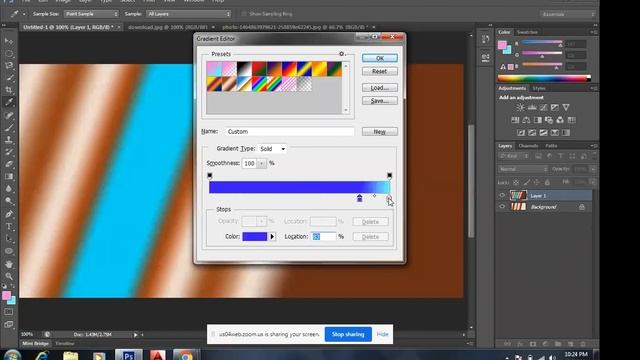Viewport: 640px width, 360px height.
Task: Add a Levels adjustment
Action: click(532, 107)
